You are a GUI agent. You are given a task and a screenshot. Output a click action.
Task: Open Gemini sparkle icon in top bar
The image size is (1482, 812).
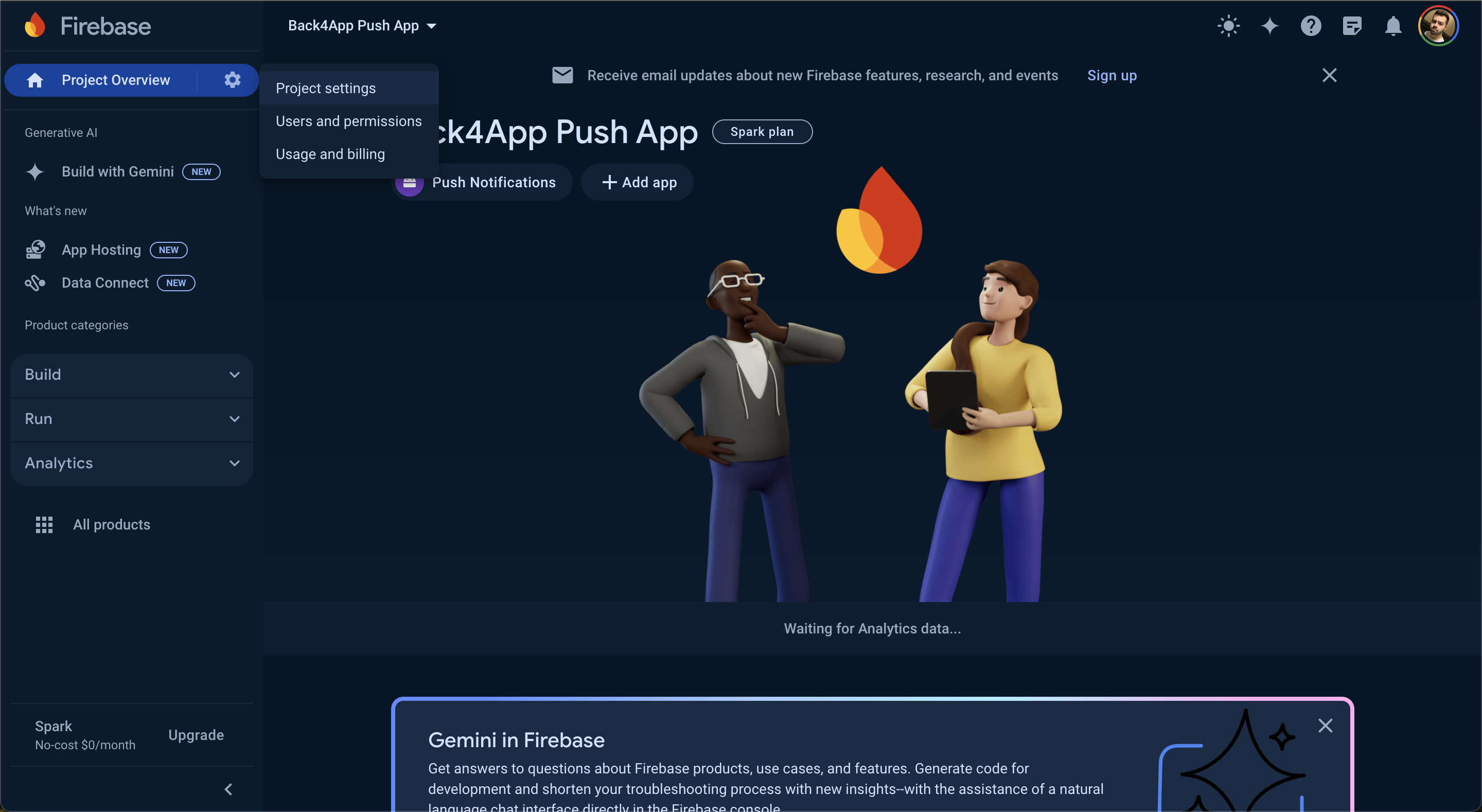click(x=1269, y=26)
